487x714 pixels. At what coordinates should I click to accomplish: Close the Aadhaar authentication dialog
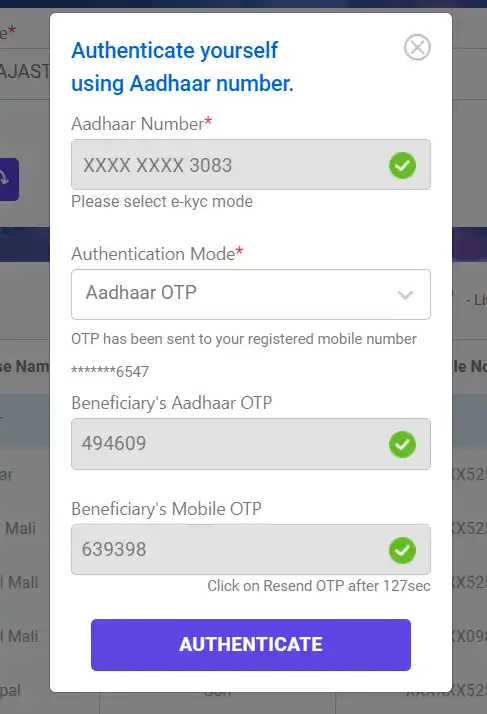click(x=417, y=47)
